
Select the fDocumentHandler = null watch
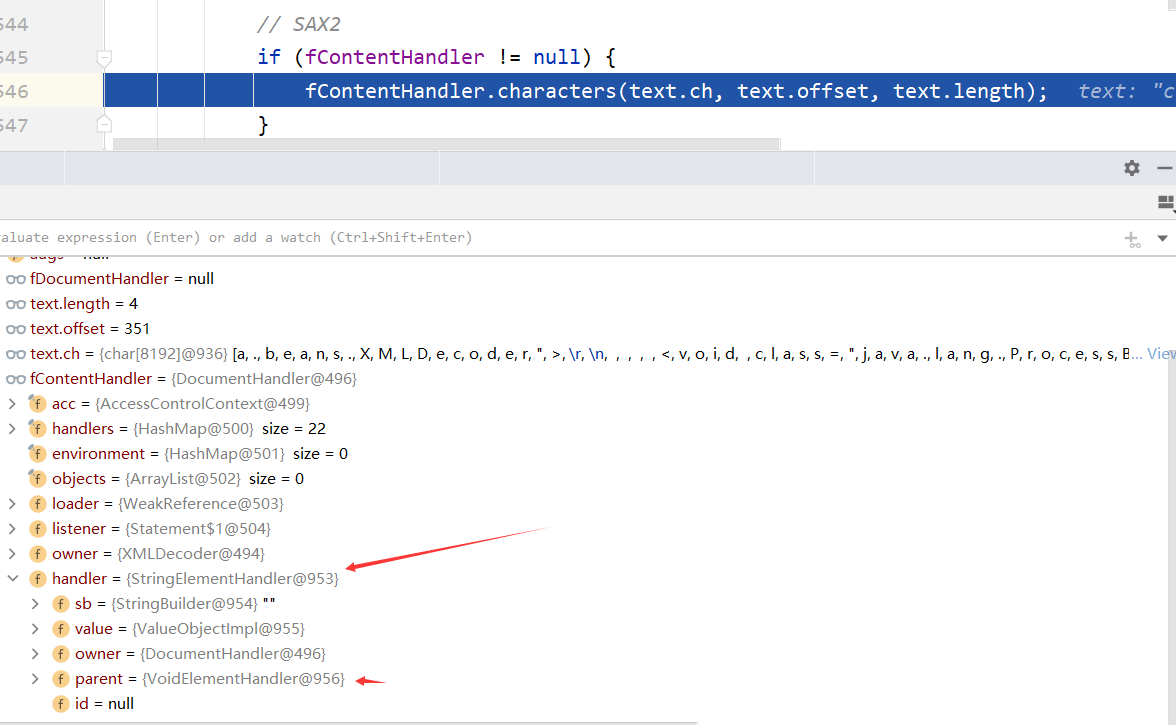coord(122,279)
